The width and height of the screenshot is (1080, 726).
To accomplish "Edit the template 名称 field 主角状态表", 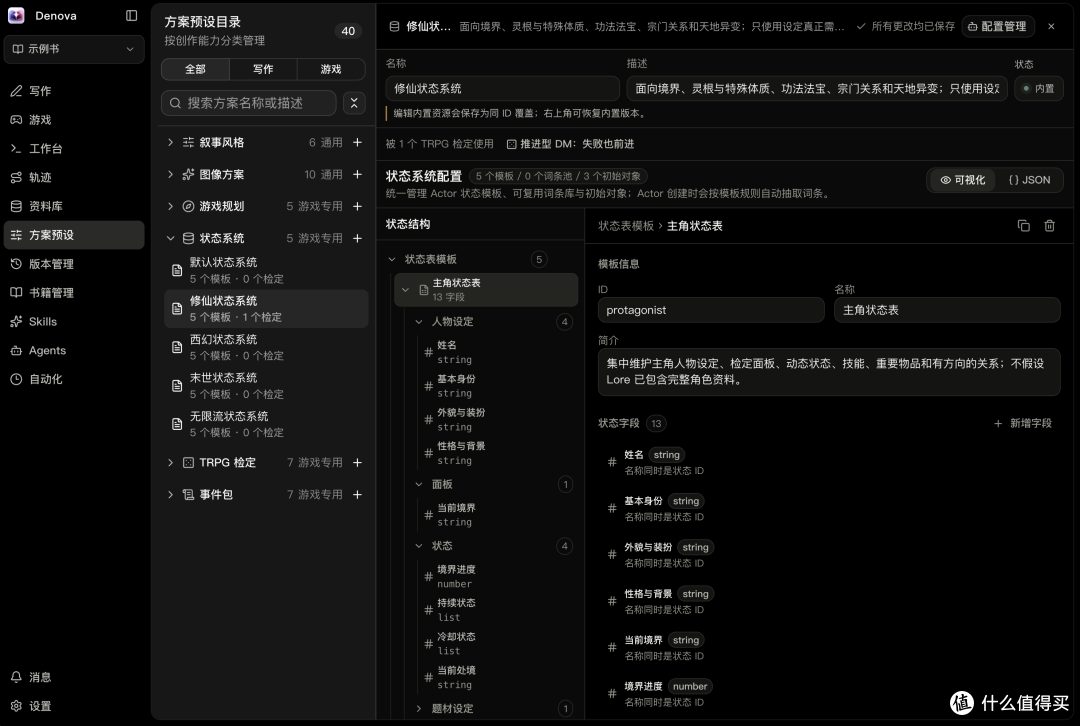I will (x=947, y=310).
